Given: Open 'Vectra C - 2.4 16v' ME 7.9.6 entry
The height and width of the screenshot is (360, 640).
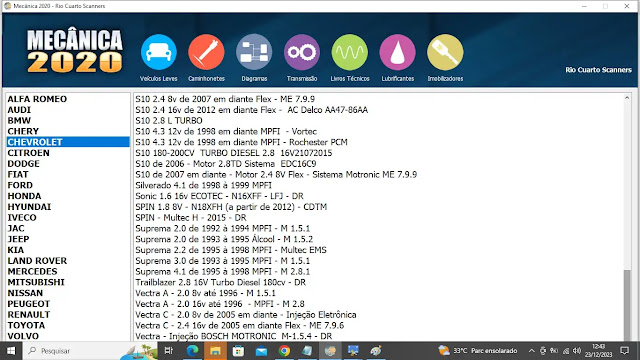Looking at the screenshot, I should point(240,326).
